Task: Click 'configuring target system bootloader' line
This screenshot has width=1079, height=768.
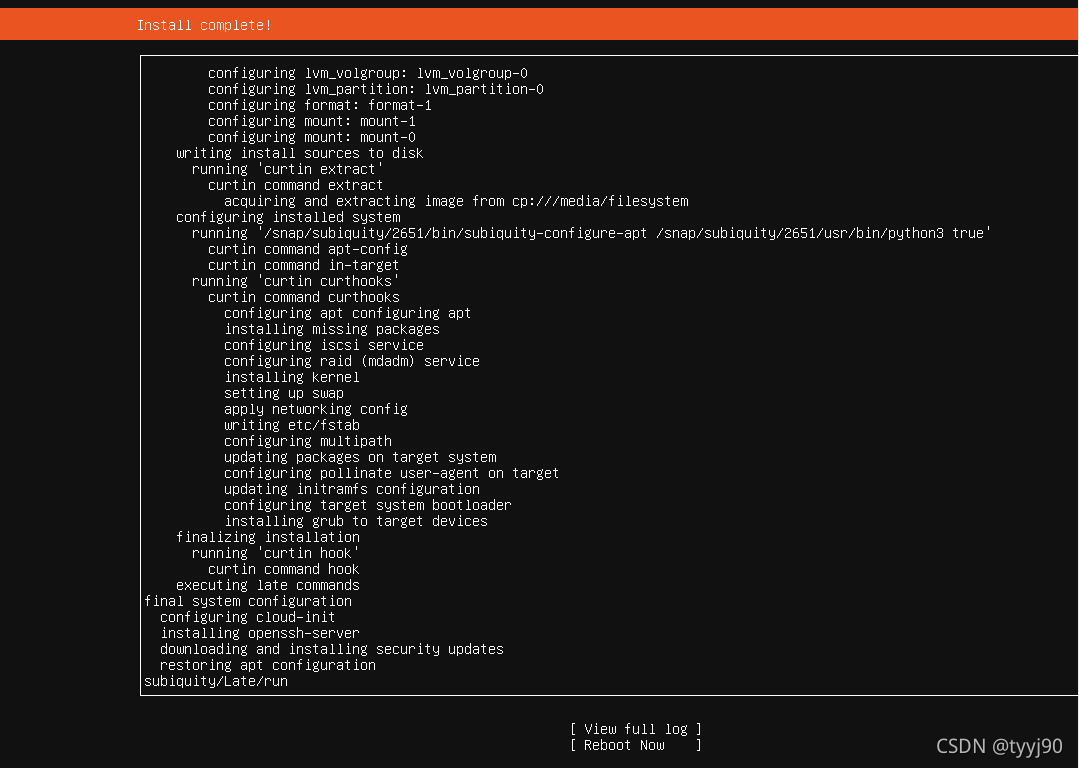Action: [x=367, y=505]
